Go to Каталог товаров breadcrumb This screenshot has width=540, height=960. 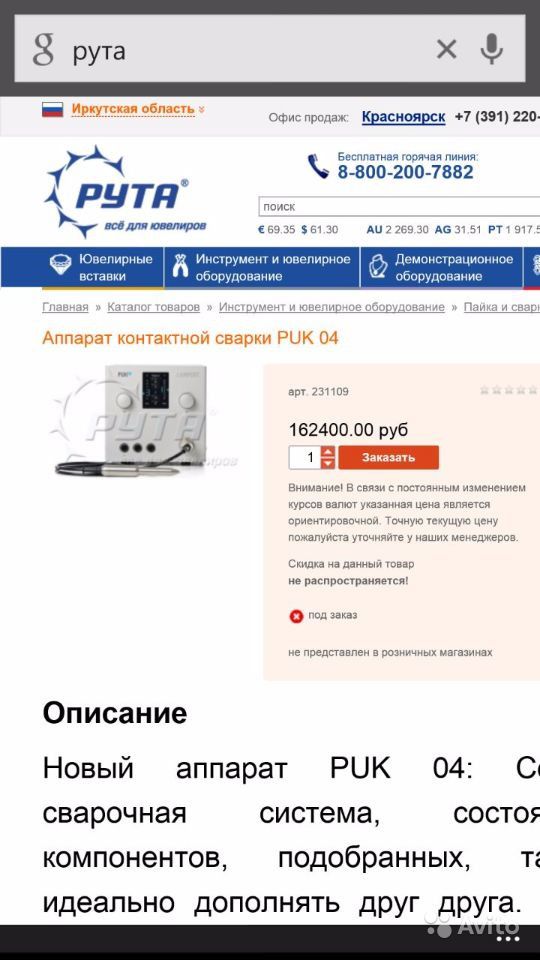click(x=154, y=307)
